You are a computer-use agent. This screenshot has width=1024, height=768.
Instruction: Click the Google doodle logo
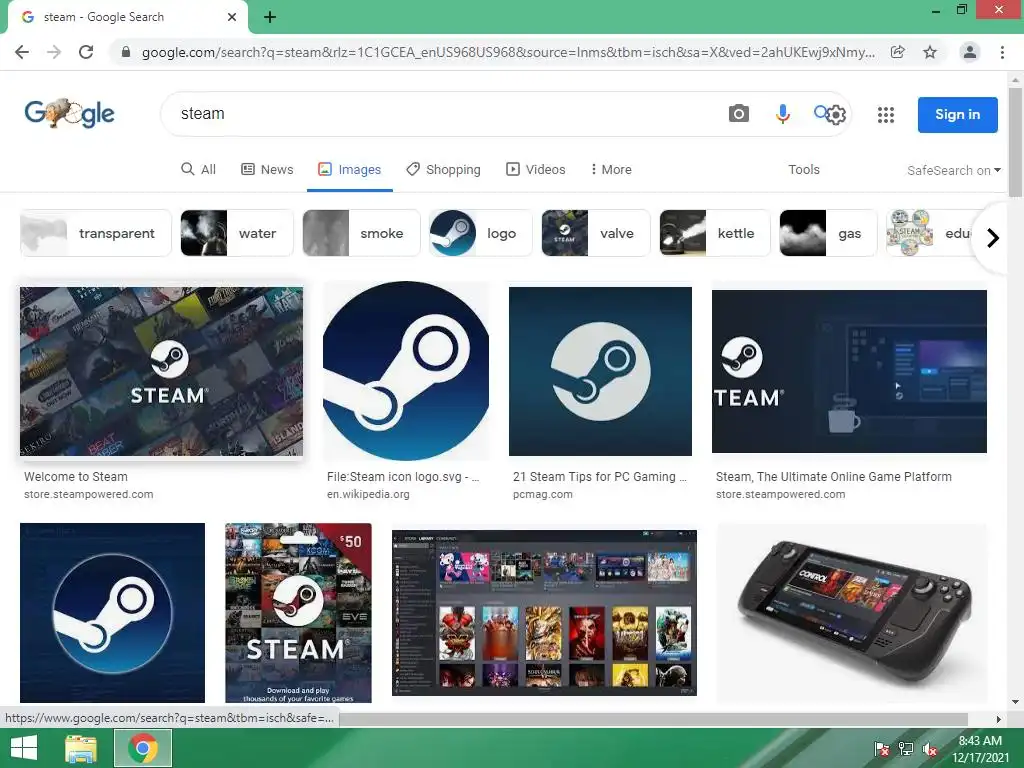pos(69,114)
